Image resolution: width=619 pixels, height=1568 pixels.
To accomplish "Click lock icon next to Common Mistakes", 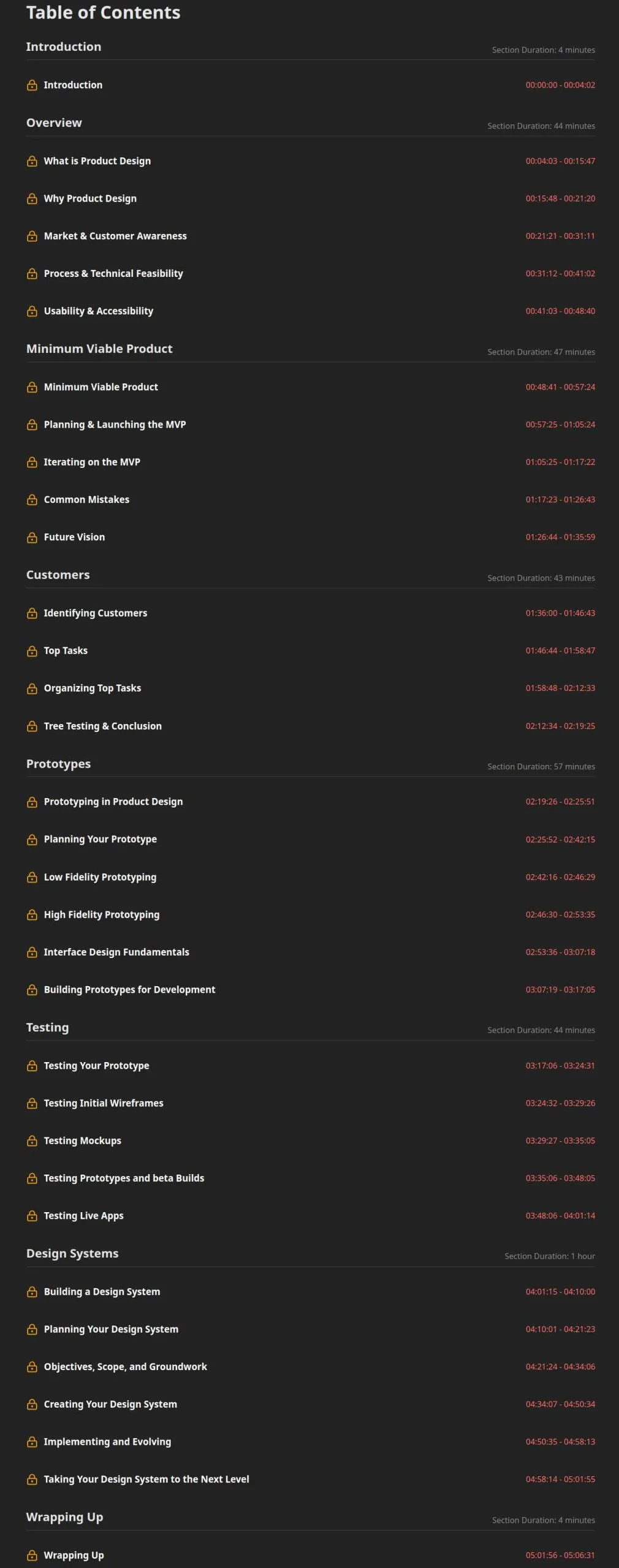I will click(32, 500).
